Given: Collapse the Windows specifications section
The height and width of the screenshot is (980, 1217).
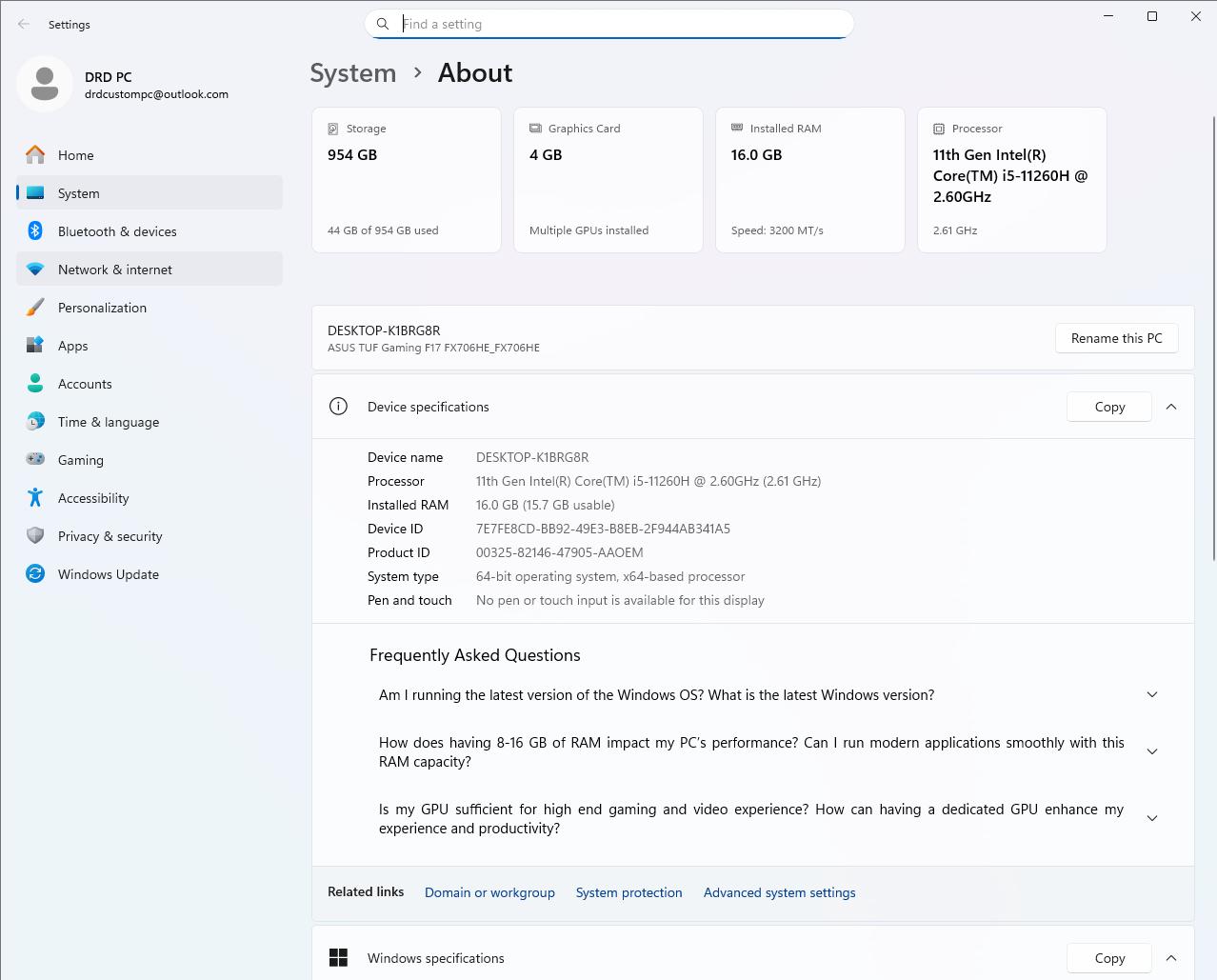Looking at the screenshot, I should pyautogui.click(x=1171, y=958).
